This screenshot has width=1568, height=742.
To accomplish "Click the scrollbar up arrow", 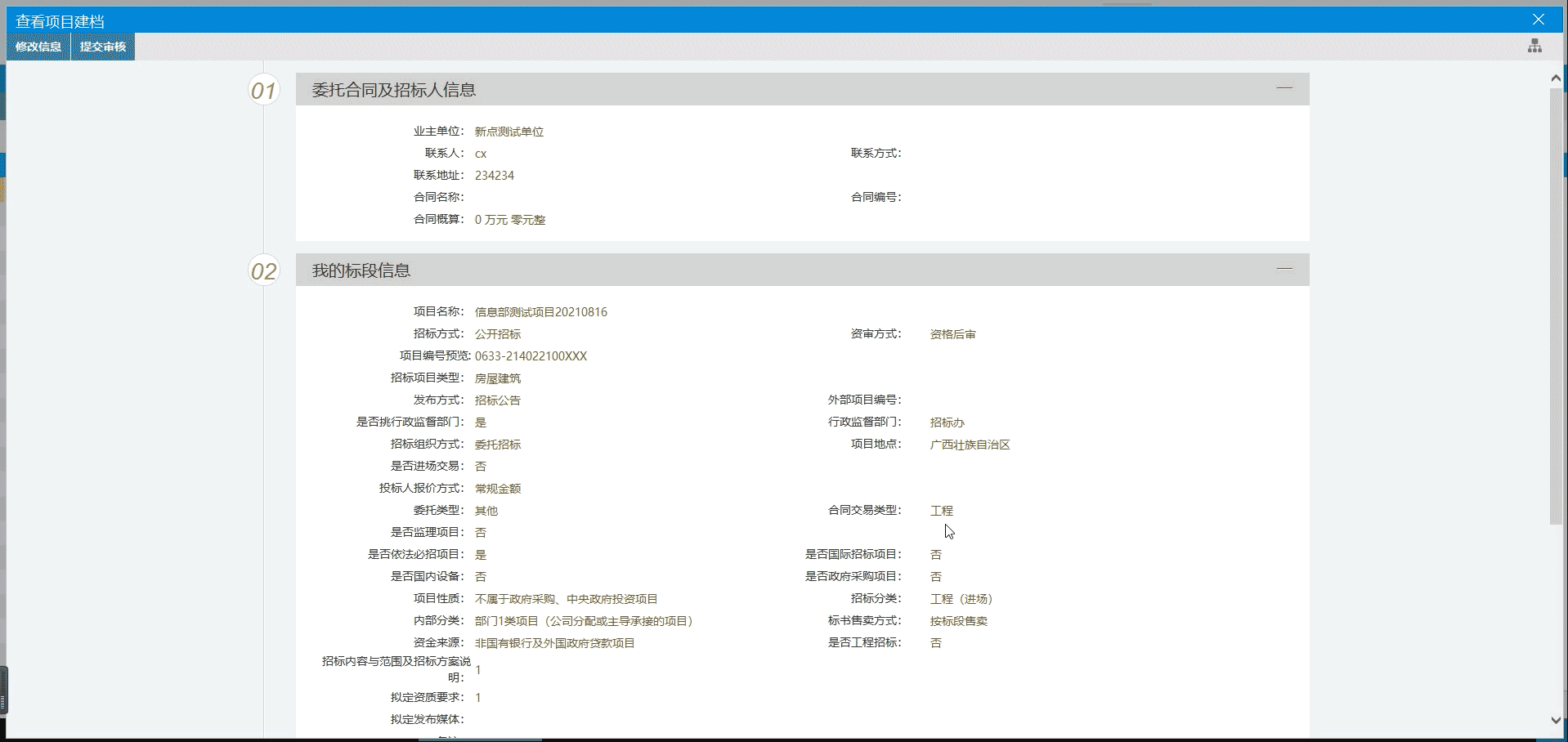I will pos(1556,78).
